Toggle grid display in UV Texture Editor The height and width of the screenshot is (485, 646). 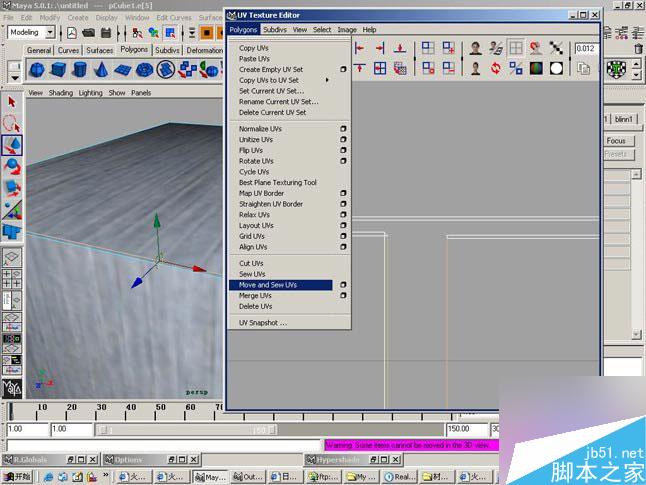point(516,48)
